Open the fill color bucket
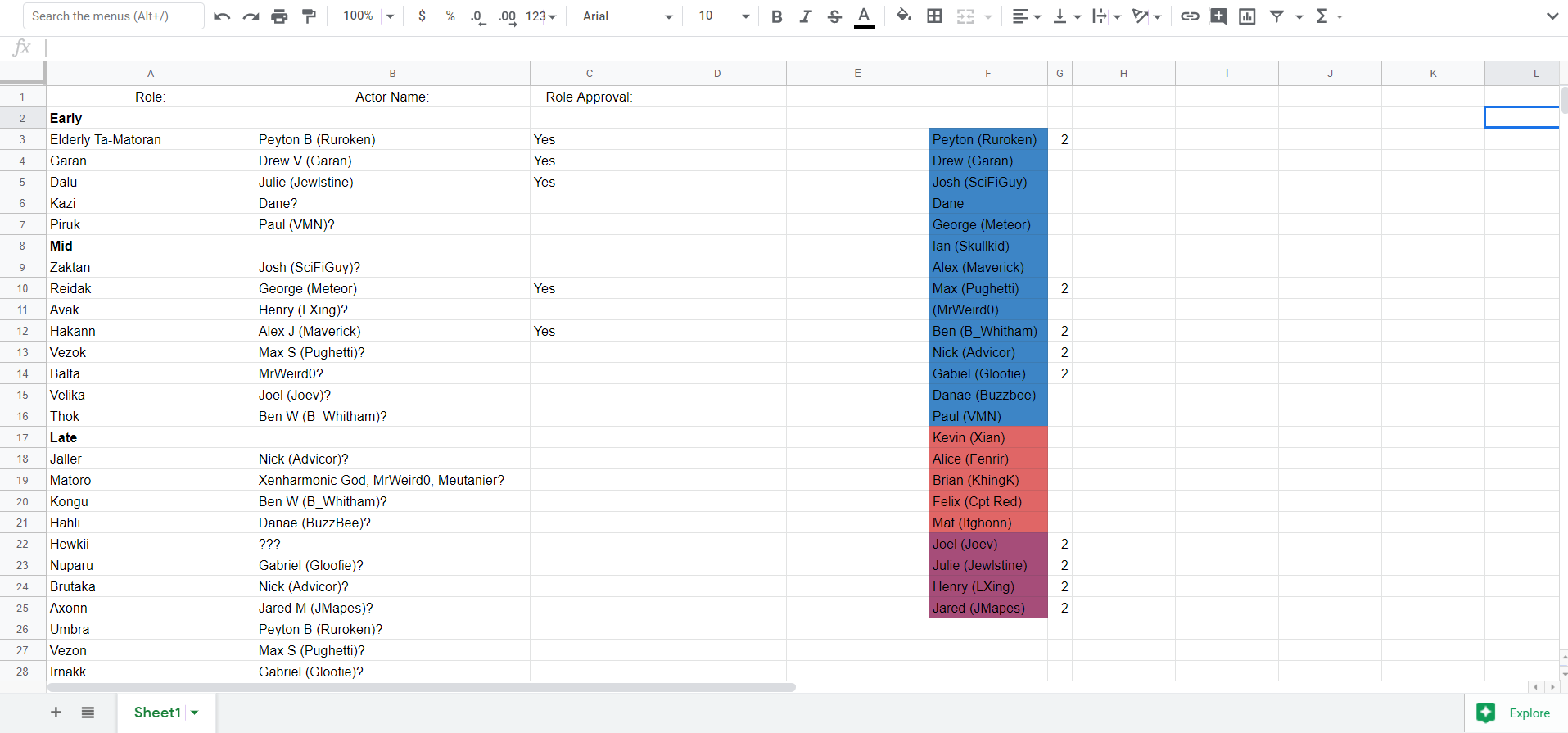 click(x=904, y=16)
